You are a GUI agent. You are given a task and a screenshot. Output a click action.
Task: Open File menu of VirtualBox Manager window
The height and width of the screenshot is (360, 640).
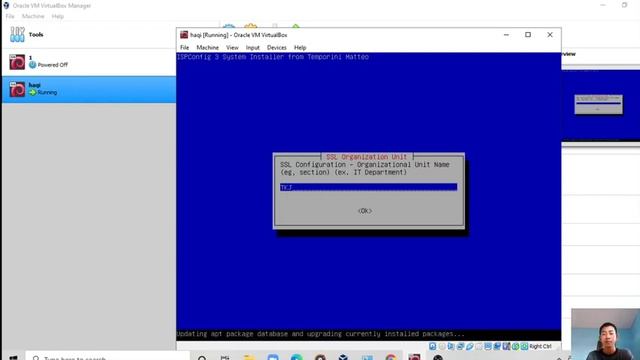(x=10, y=16)
